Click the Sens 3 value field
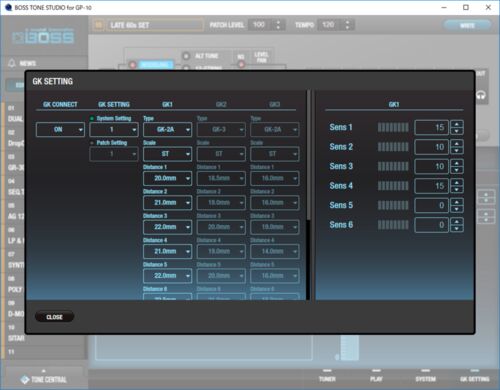500x390 pixels. click(431, 166)
